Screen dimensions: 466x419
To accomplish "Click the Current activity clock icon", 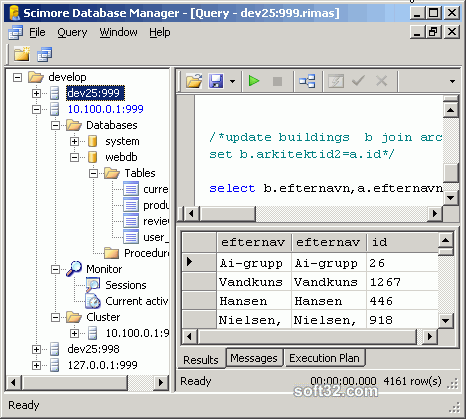I will pos(93,301).
